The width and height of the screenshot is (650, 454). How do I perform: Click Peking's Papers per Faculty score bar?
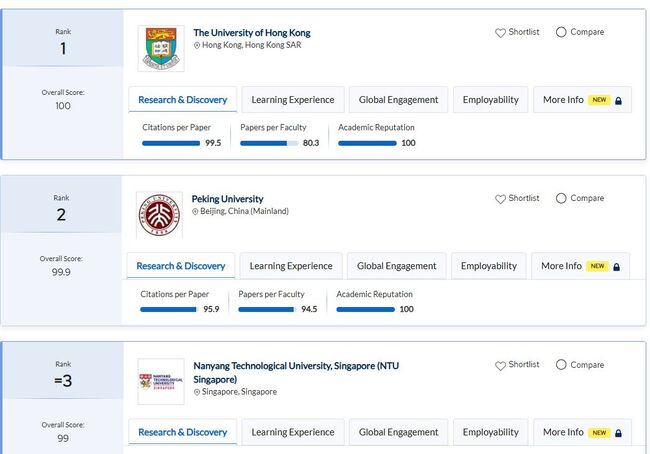[267, 309]
